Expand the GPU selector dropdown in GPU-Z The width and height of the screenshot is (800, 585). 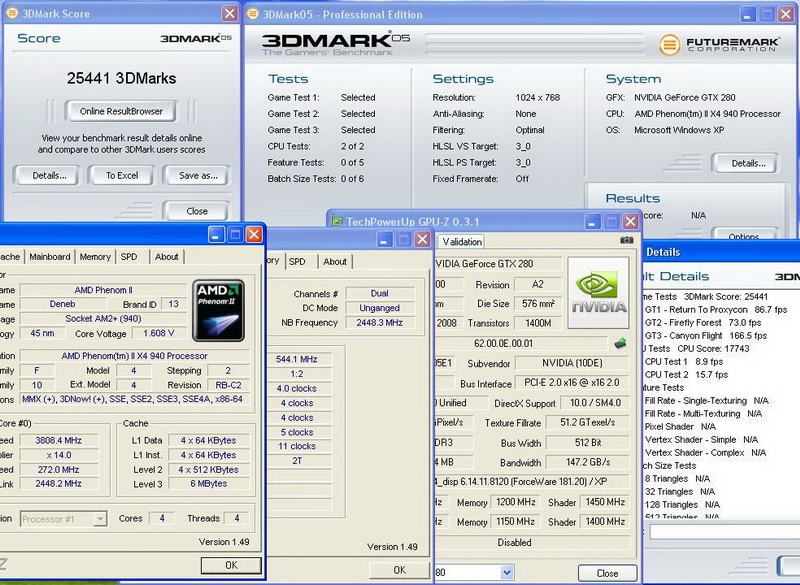[x=507, y=572]
